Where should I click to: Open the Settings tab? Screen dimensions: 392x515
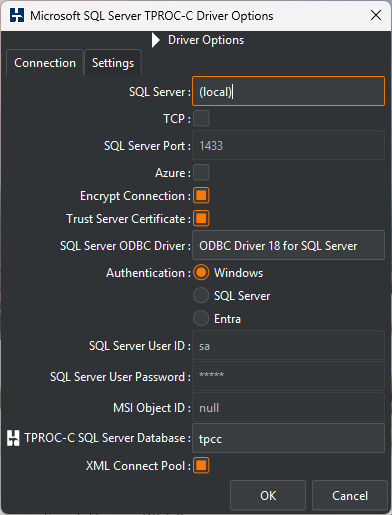pos(113,63)
